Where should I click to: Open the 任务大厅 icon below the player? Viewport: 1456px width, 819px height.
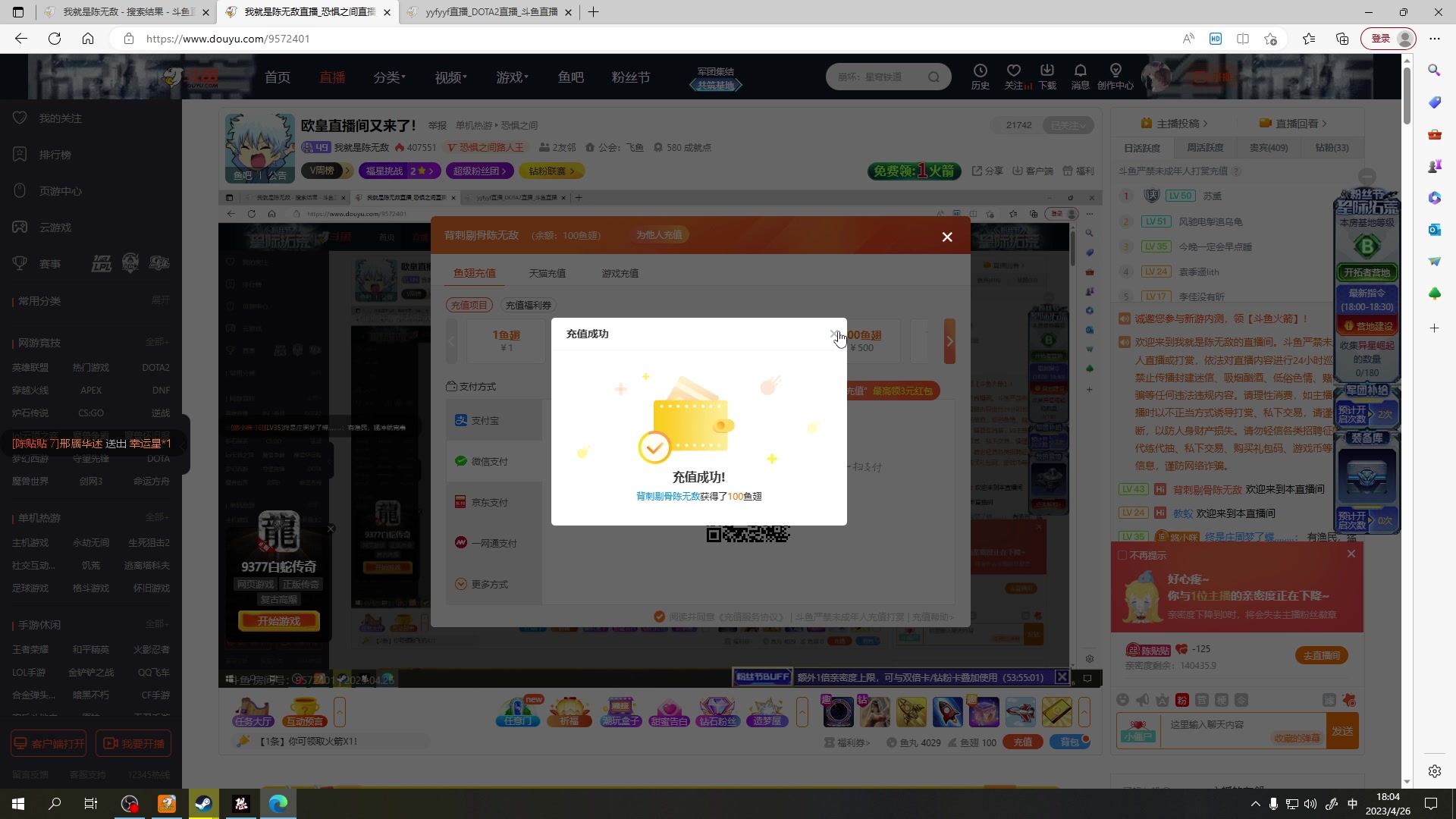tap(253, 711)
